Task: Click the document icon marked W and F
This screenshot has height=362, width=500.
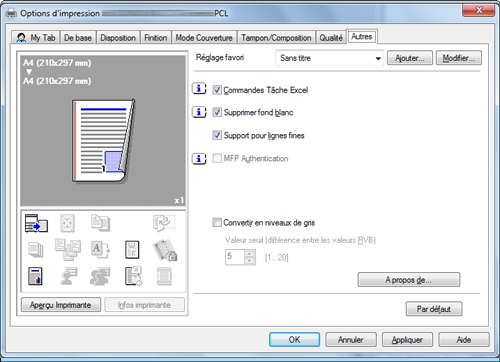Action: (x=132, y=250)
